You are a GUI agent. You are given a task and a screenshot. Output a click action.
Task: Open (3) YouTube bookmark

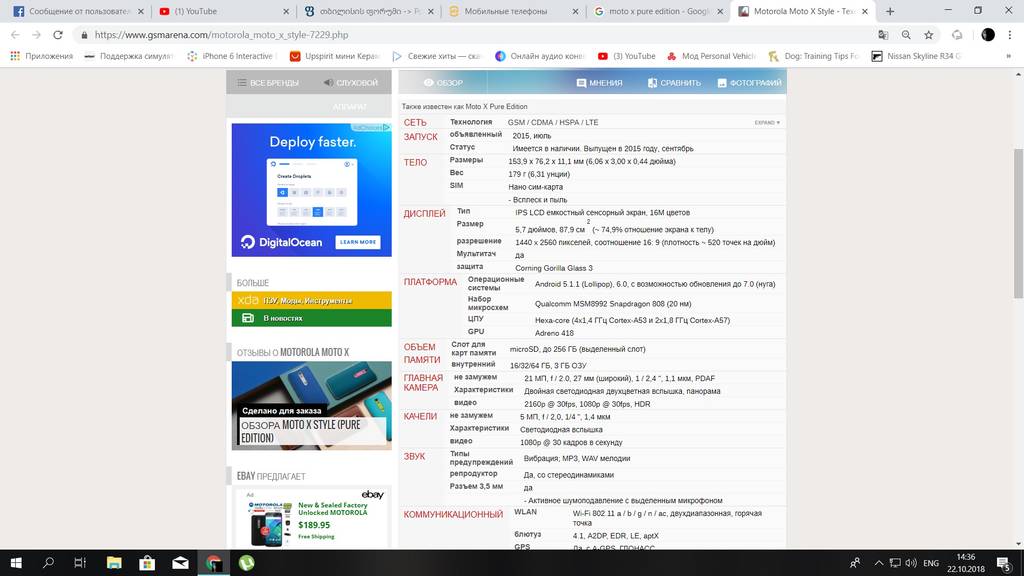[x=626, y=56]
